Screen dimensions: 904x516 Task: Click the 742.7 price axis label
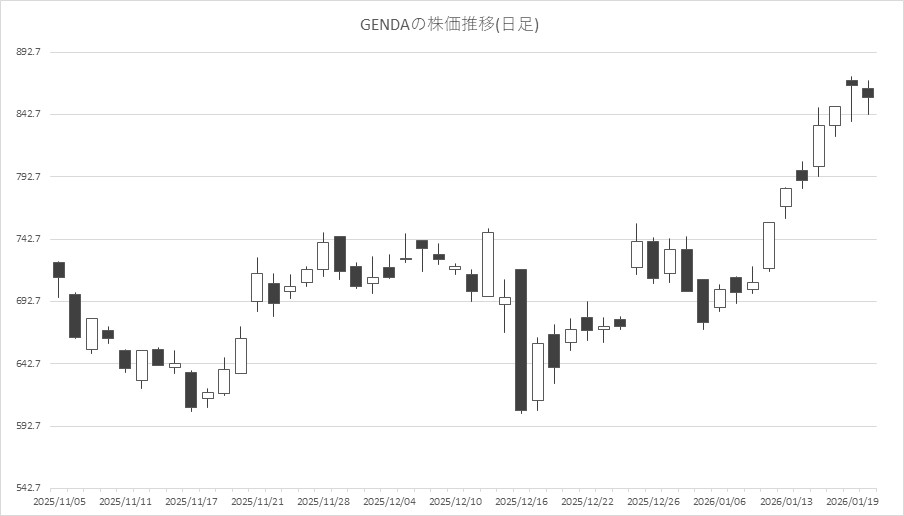click(x=27, y=239)
